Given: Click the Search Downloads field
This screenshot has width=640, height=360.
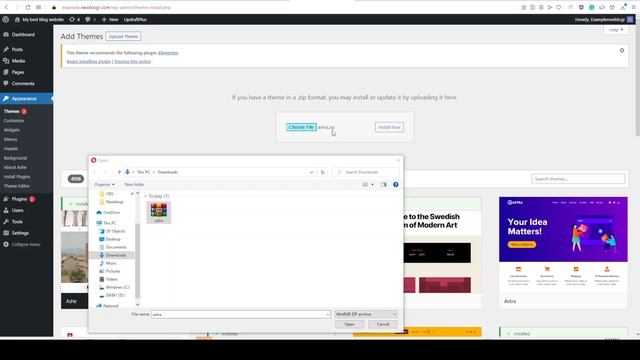Looking at the screenshot, I should (x=366, y=172).
